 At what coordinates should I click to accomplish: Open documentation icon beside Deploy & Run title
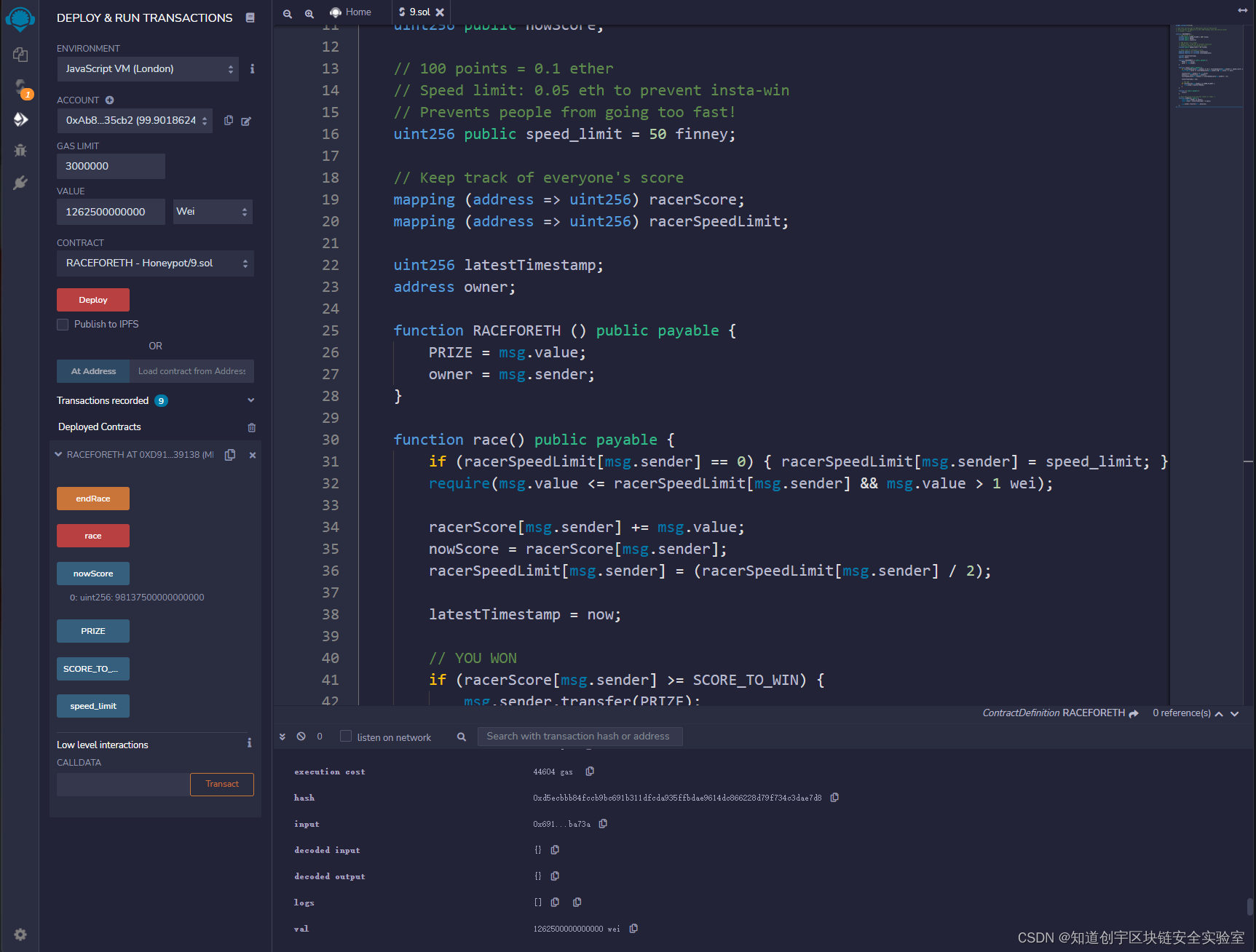(250, 17)
